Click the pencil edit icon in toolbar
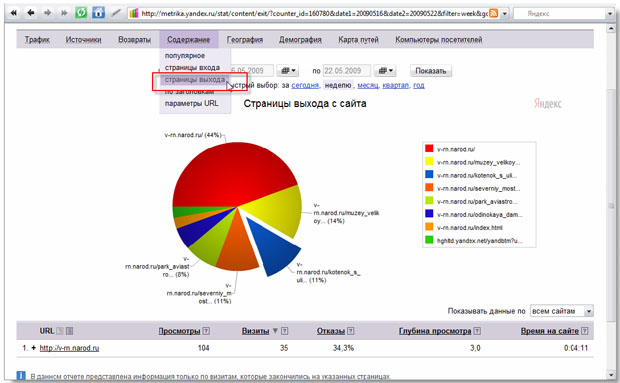 pos(116,13)
